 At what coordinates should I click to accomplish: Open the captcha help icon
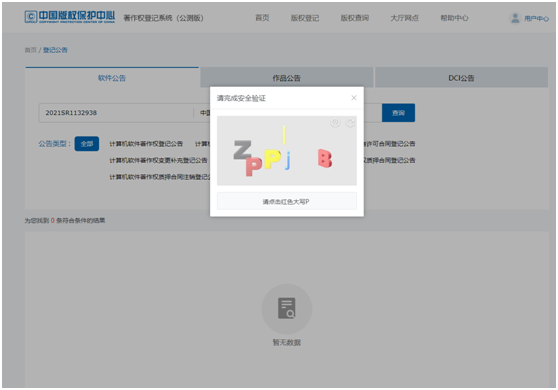(x=335, y=123)
